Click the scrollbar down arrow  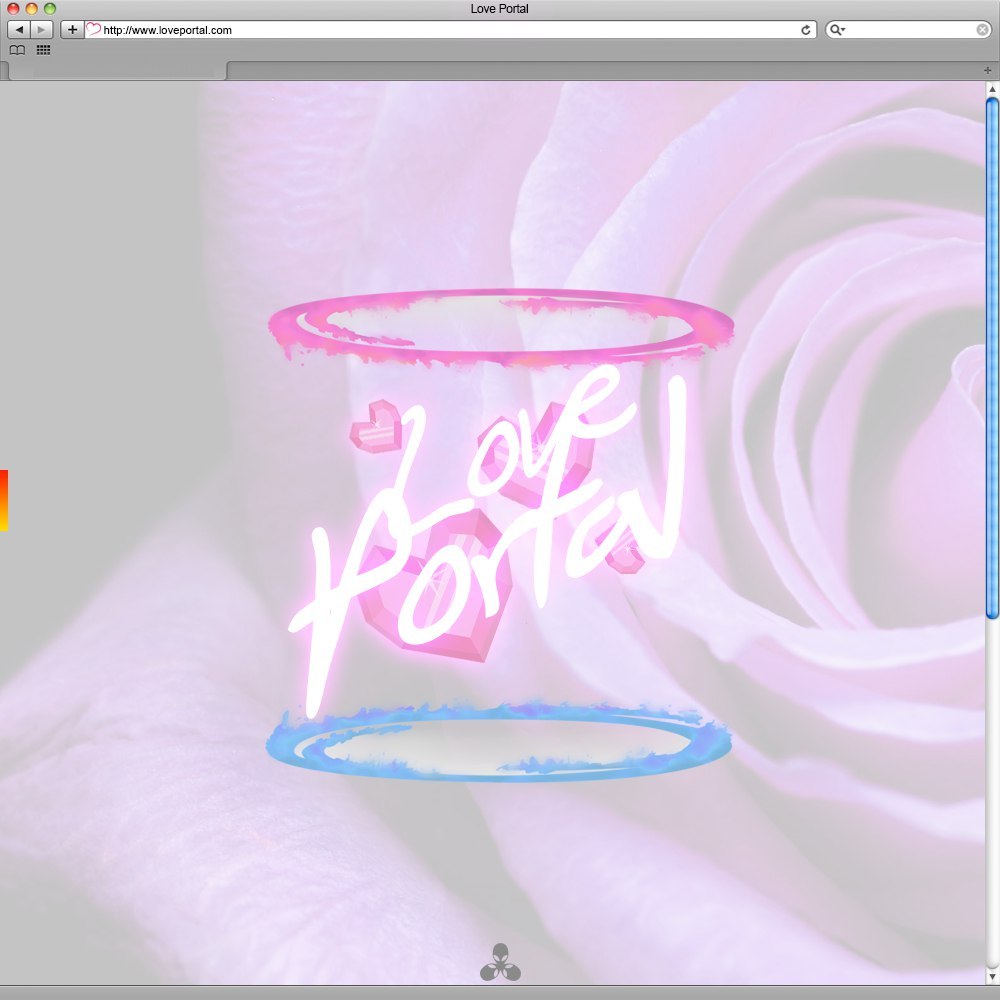(x=992, y=976)
